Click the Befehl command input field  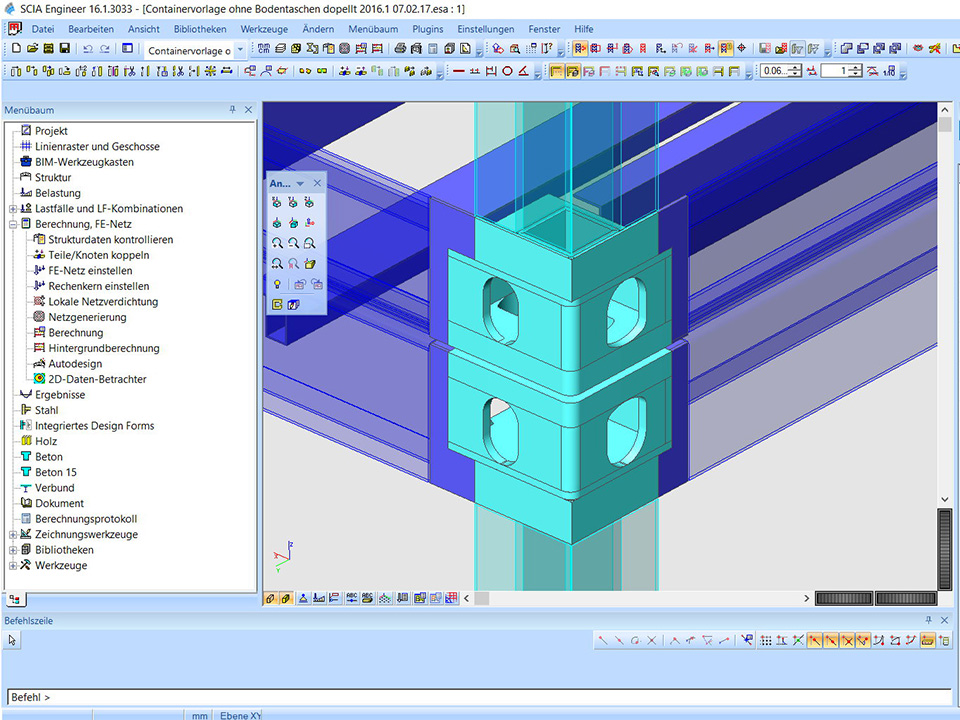(480, 697)
